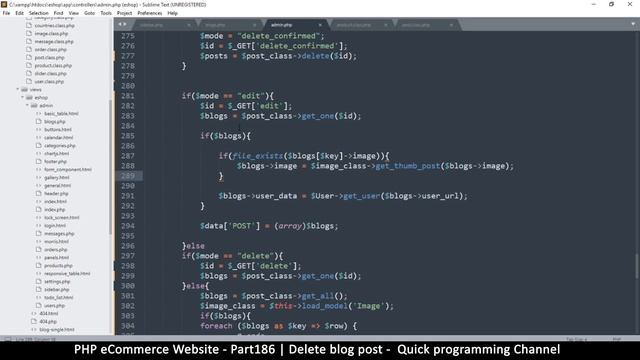Open login.html in the sidebar

click(x=55, y=225)
